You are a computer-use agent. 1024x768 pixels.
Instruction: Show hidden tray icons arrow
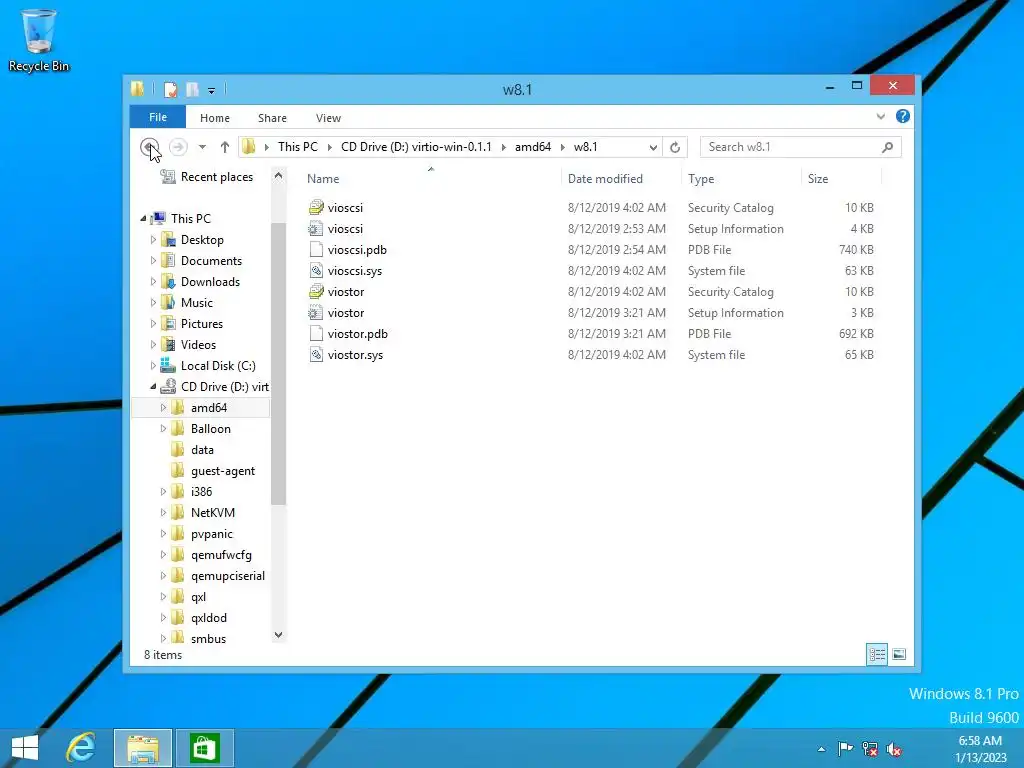822,749
